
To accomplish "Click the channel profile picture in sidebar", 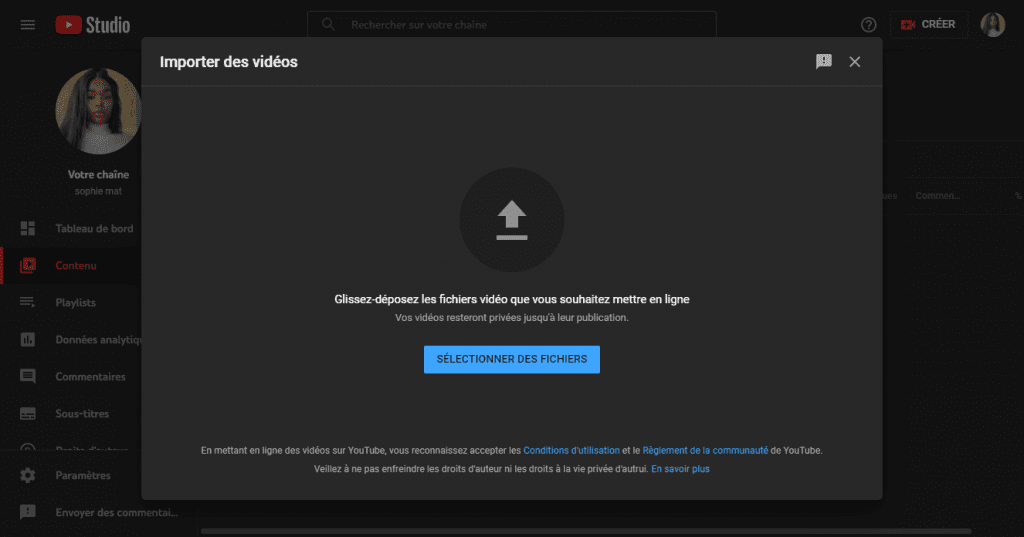I will [x=98, y=111].
